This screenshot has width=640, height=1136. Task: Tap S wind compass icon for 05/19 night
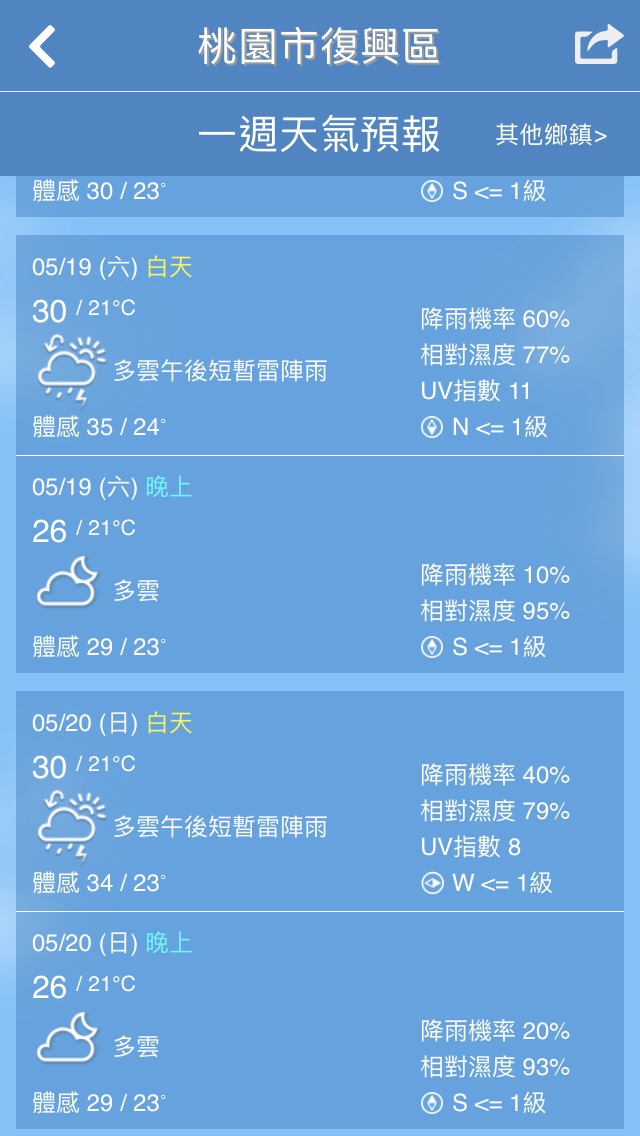coord(432,647)
